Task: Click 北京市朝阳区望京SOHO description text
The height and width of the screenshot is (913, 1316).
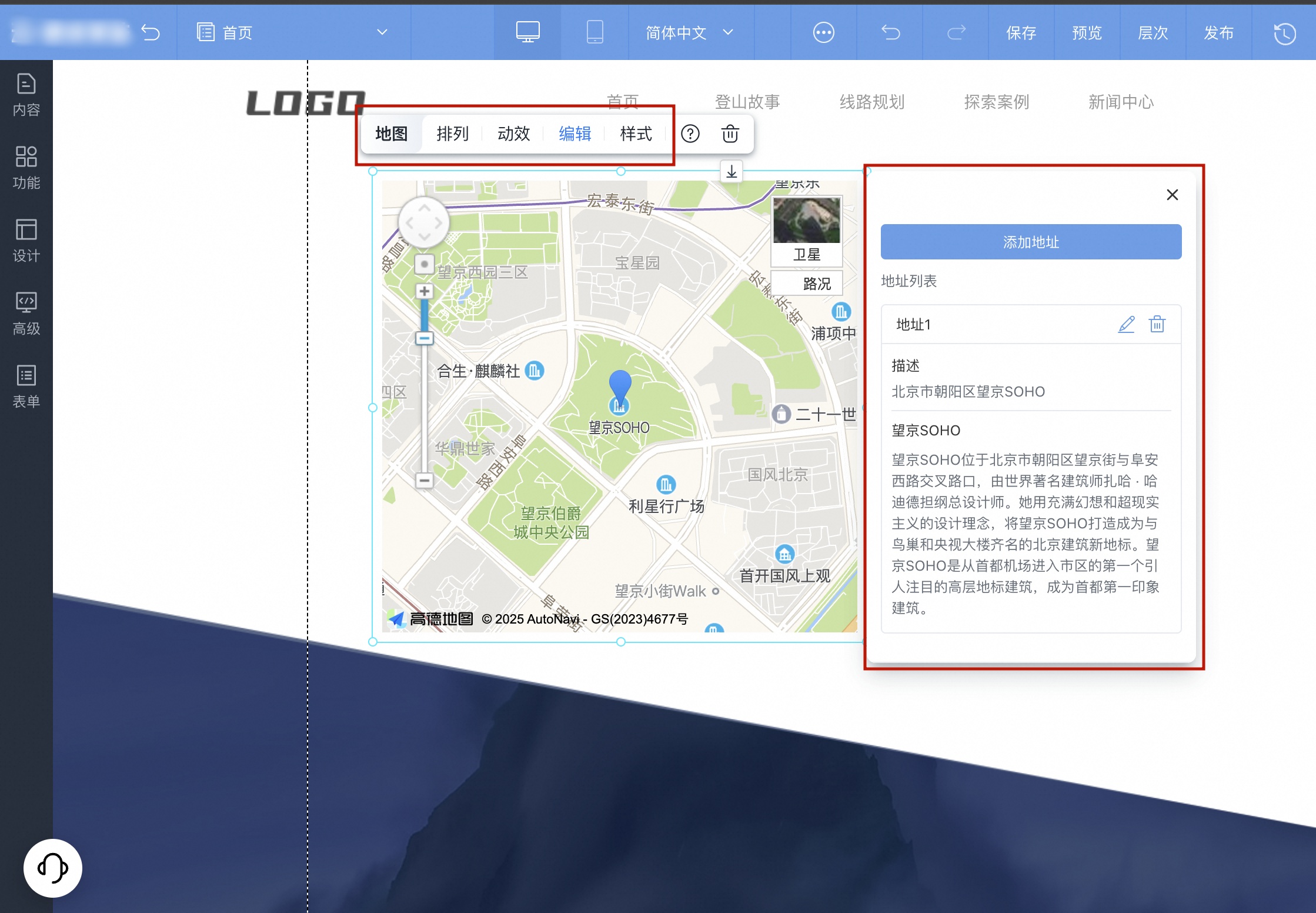Action: pyautogui.click(x=968, y=392)
